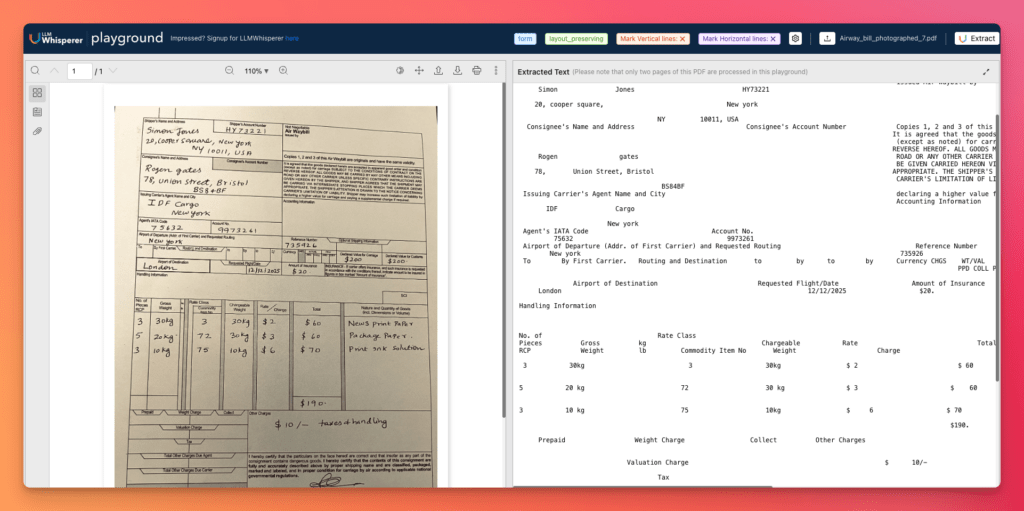Open extraction settings gear icon
This screenshot has height=511, width=1024.
point(795,38)
